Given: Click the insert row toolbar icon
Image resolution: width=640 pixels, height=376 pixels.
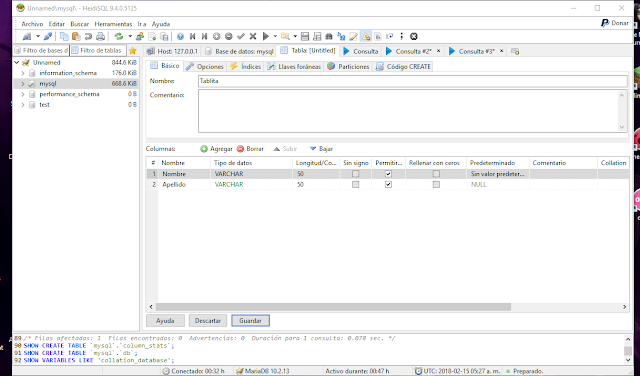Looking at the screenshot, I should (x=217, y=36).
